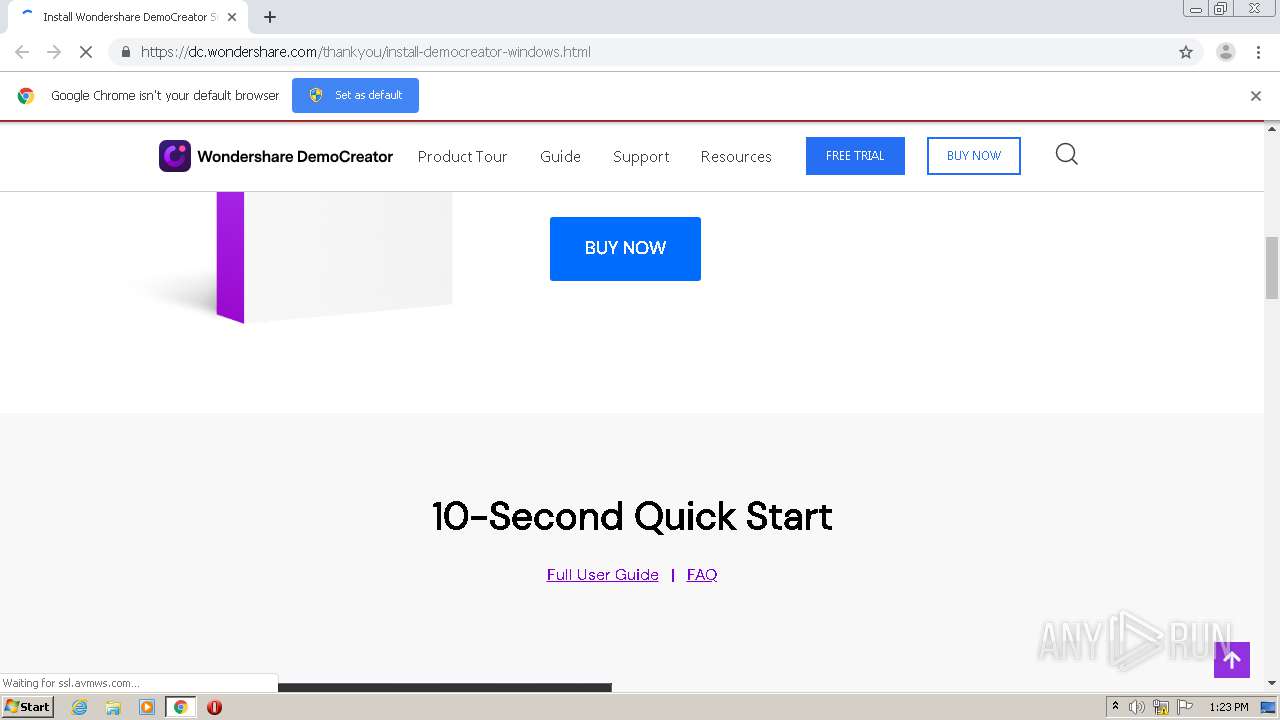
Task: Set Chrome as default browser
Action: pyautogui.click(x=355, y=95)
